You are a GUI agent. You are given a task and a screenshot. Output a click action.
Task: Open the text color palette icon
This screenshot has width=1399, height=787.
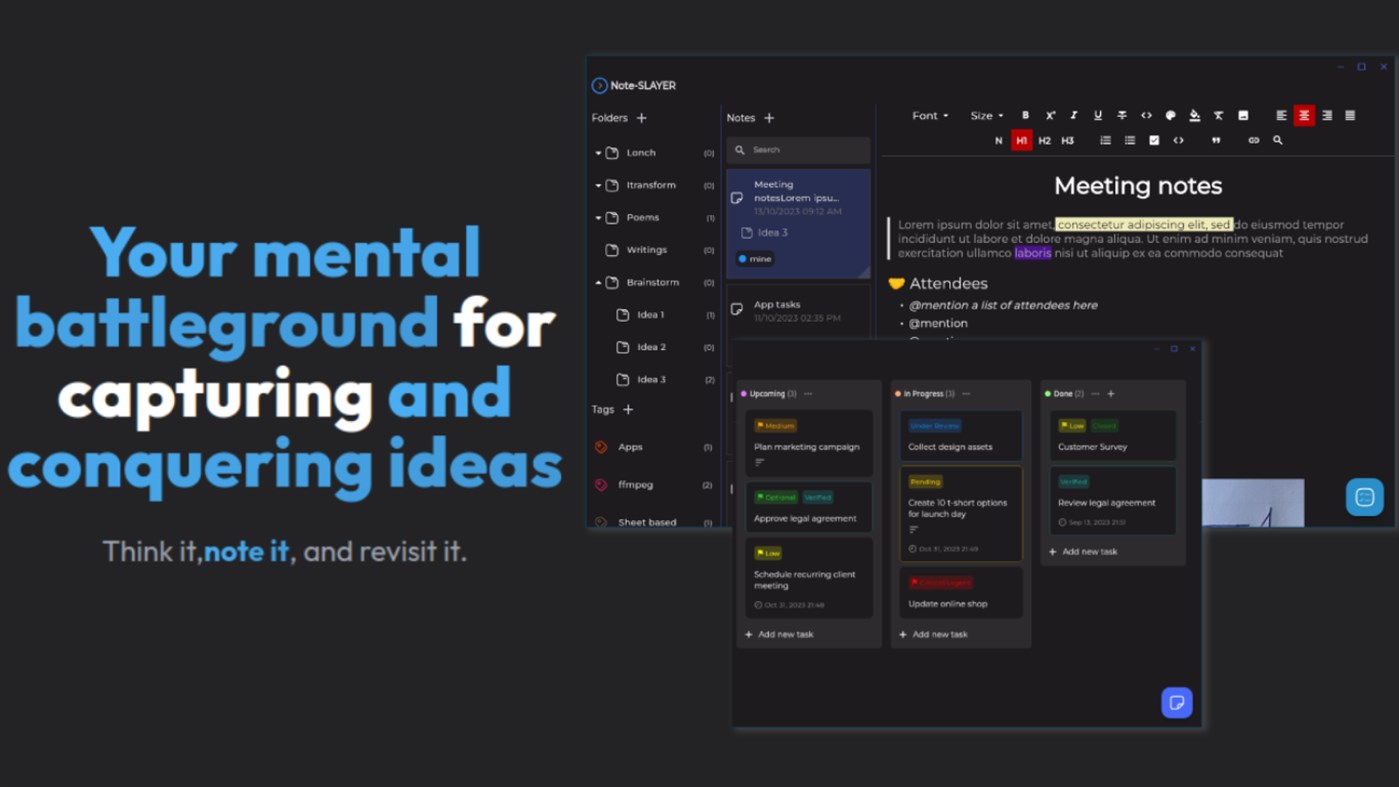1170,115
